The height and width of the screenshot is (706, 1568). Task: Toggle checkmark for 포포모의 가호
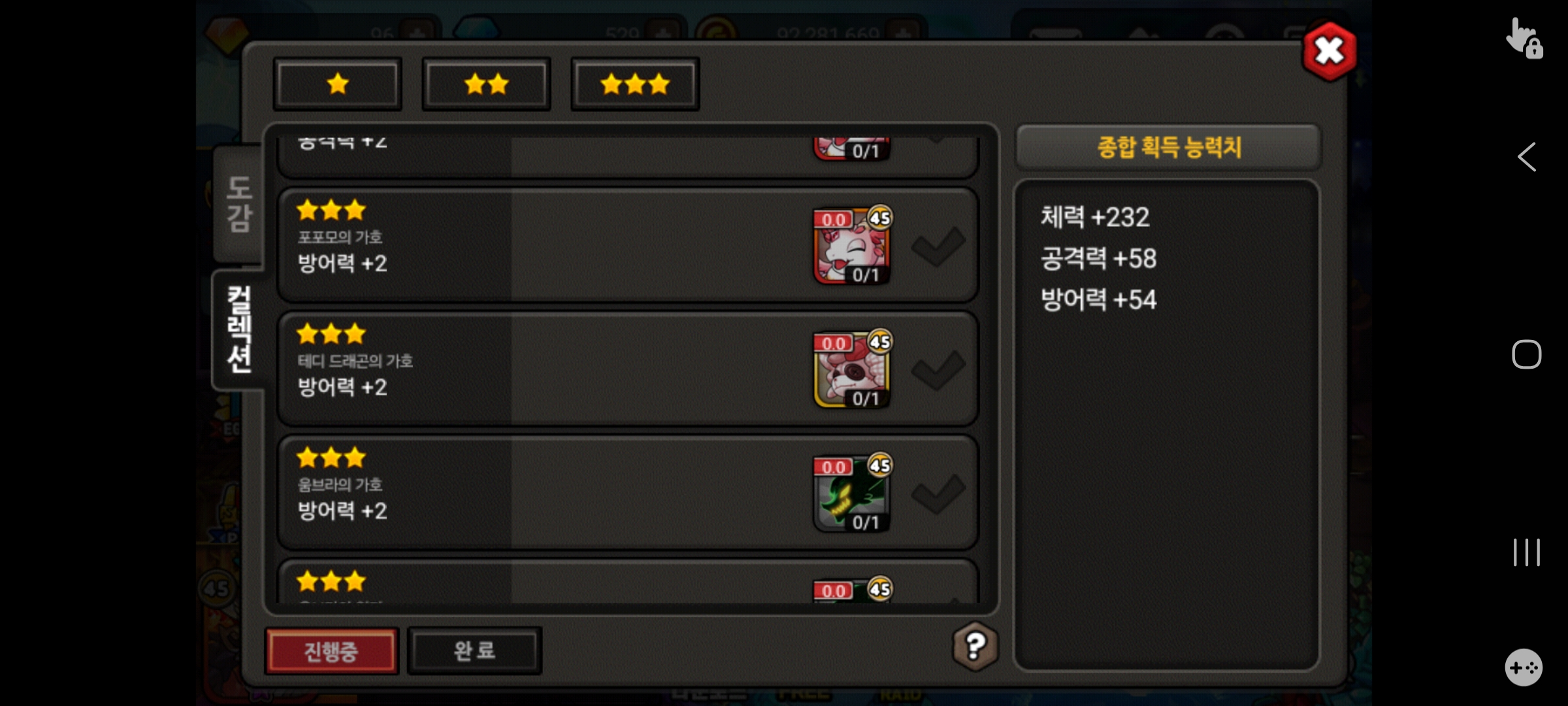point(938,246)
